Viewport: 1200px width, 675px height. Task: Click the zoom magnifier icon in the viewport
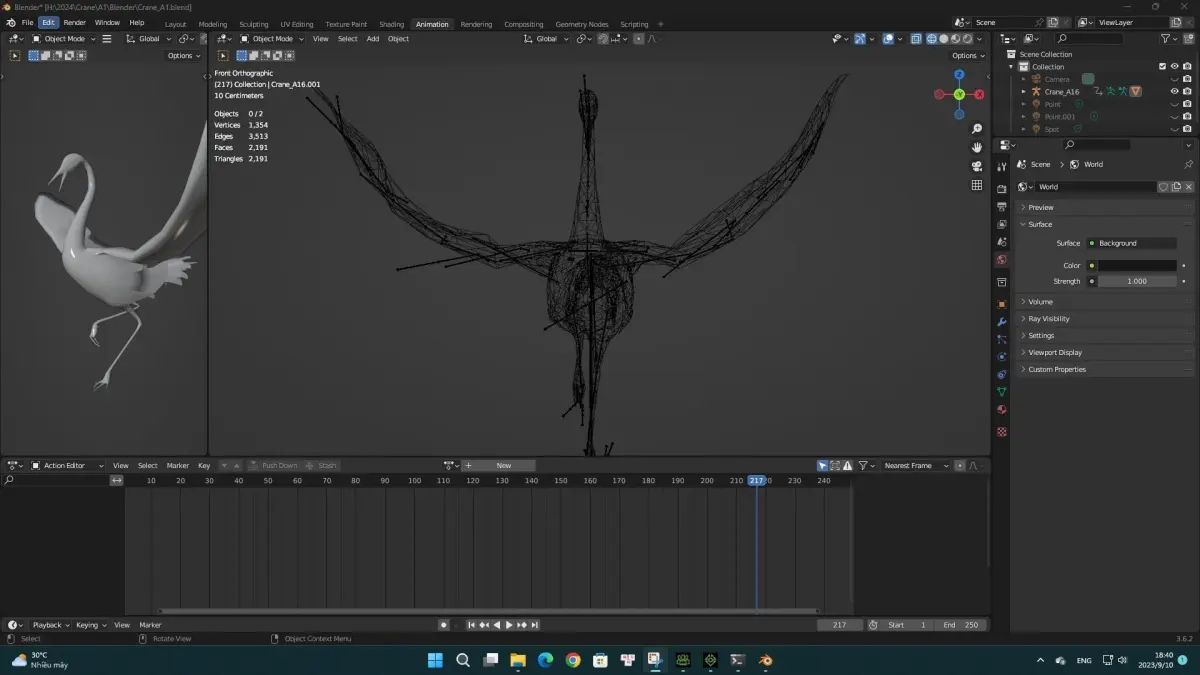(977, 129)
